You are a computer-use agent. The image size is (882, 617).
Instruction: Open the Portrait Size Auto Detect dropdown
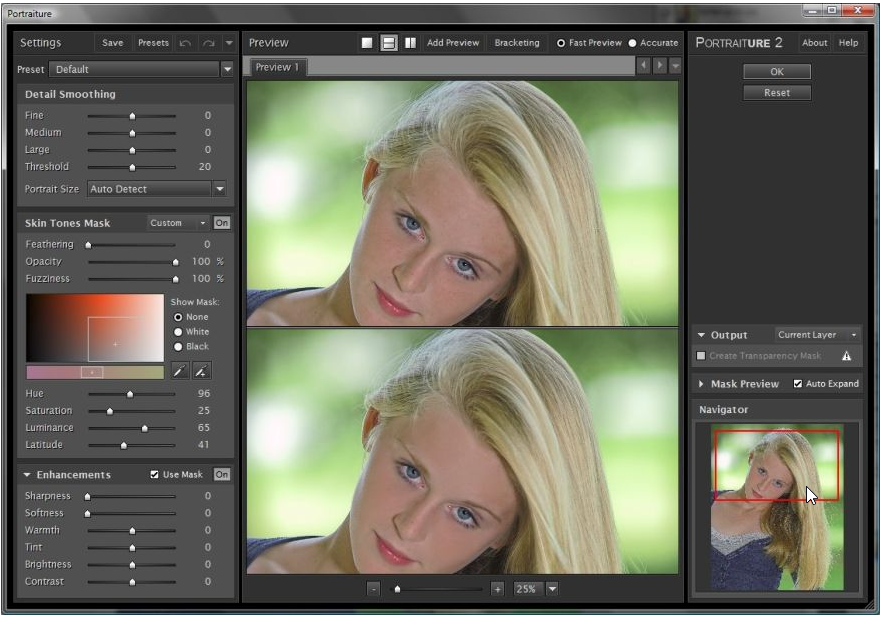coord(219,188)
